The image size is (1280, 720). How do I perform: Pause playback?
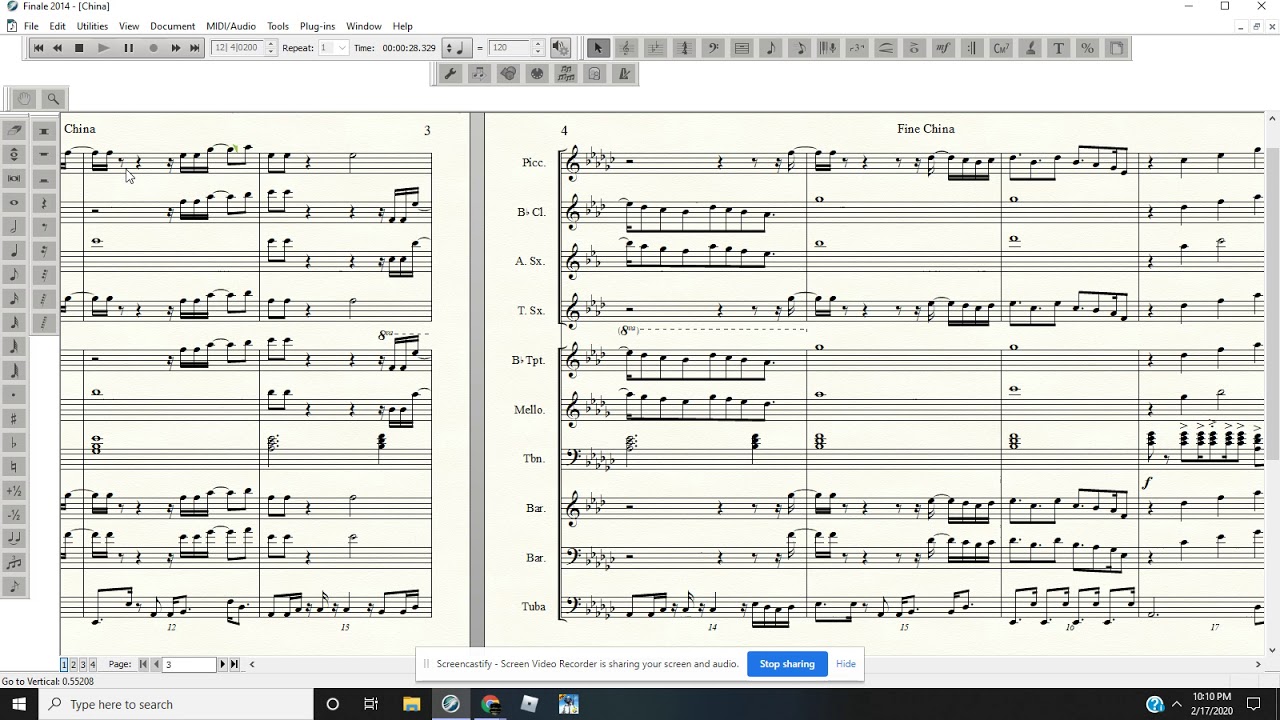click(128, 47)
